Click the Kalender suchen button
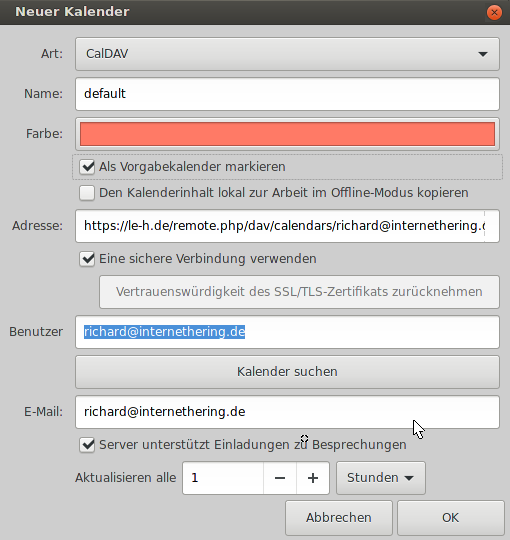 (287, 372)
